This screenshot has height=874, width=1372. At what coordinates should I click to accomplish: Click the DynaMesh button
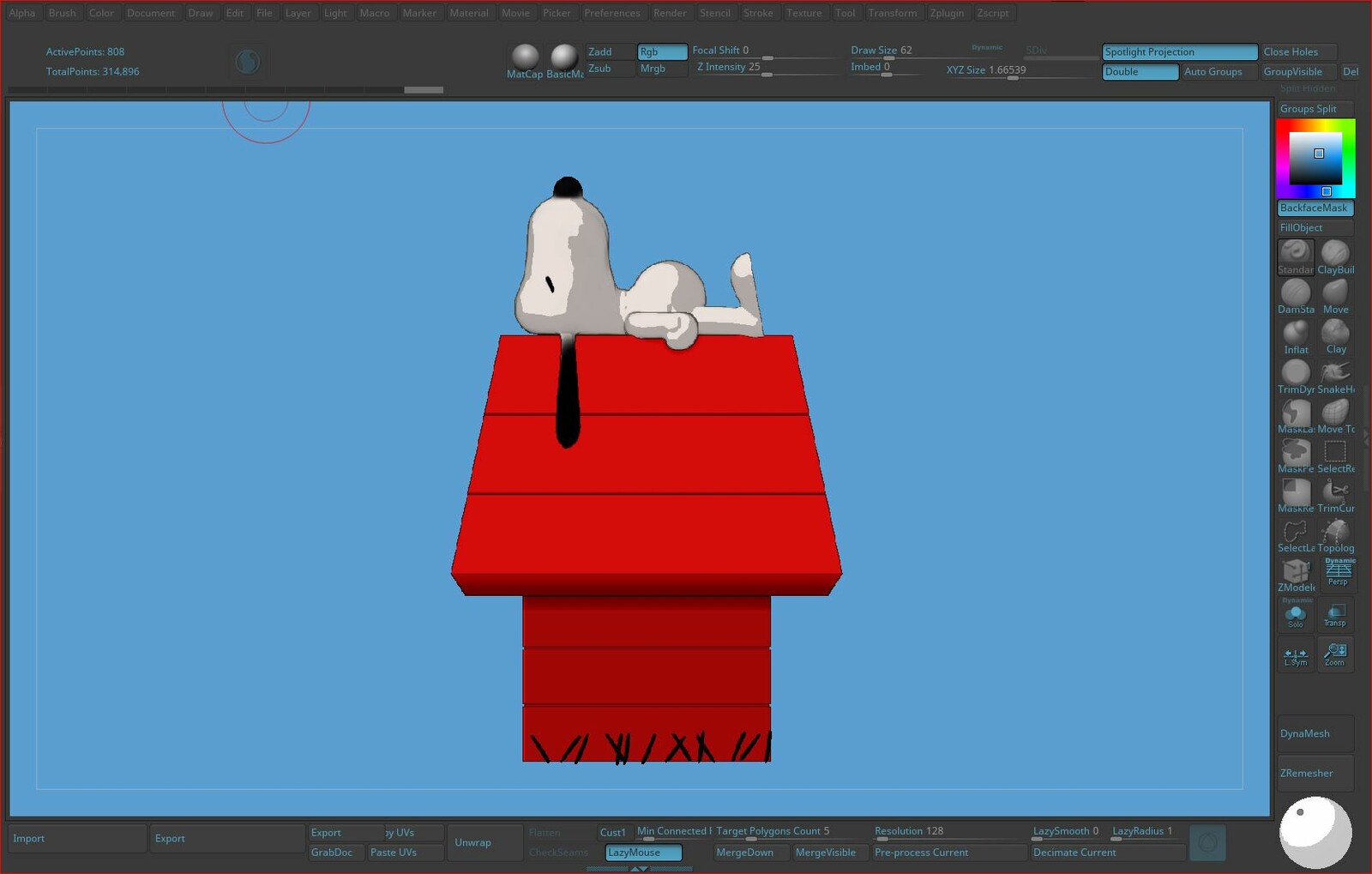coord(1315,734)
